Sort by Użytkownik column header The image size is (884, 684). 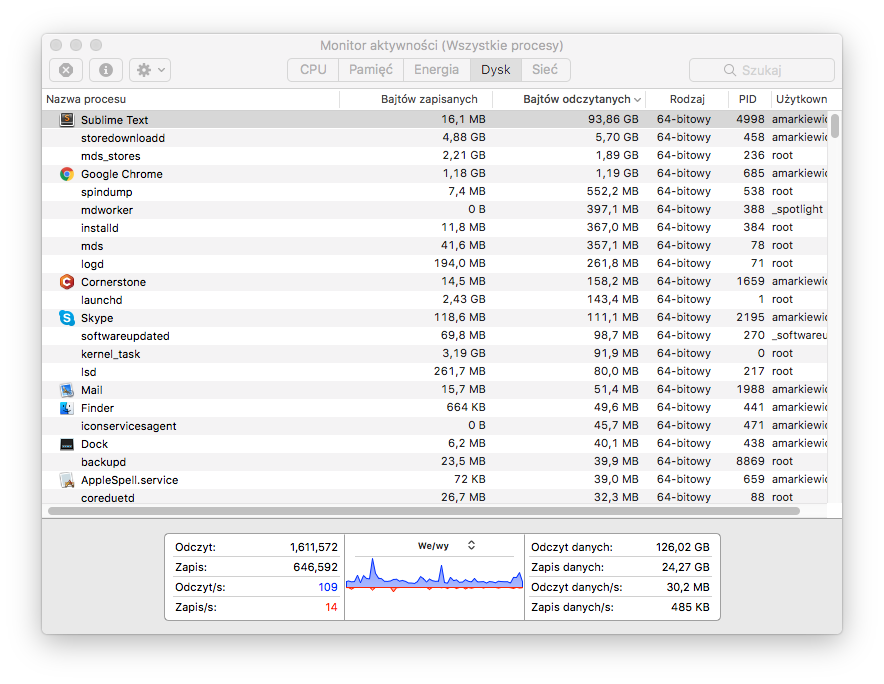coord(801,99)
